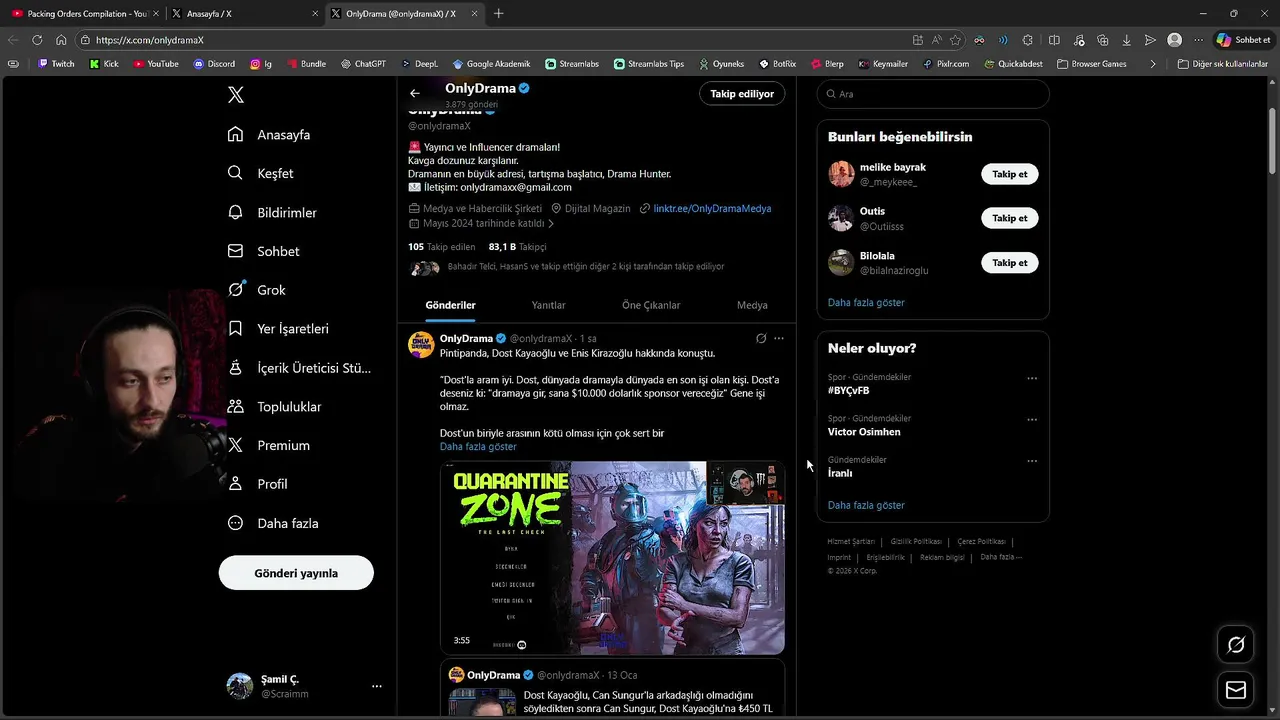
Task: Click Grok icon on OnlyDrama post
Action: 761,339
